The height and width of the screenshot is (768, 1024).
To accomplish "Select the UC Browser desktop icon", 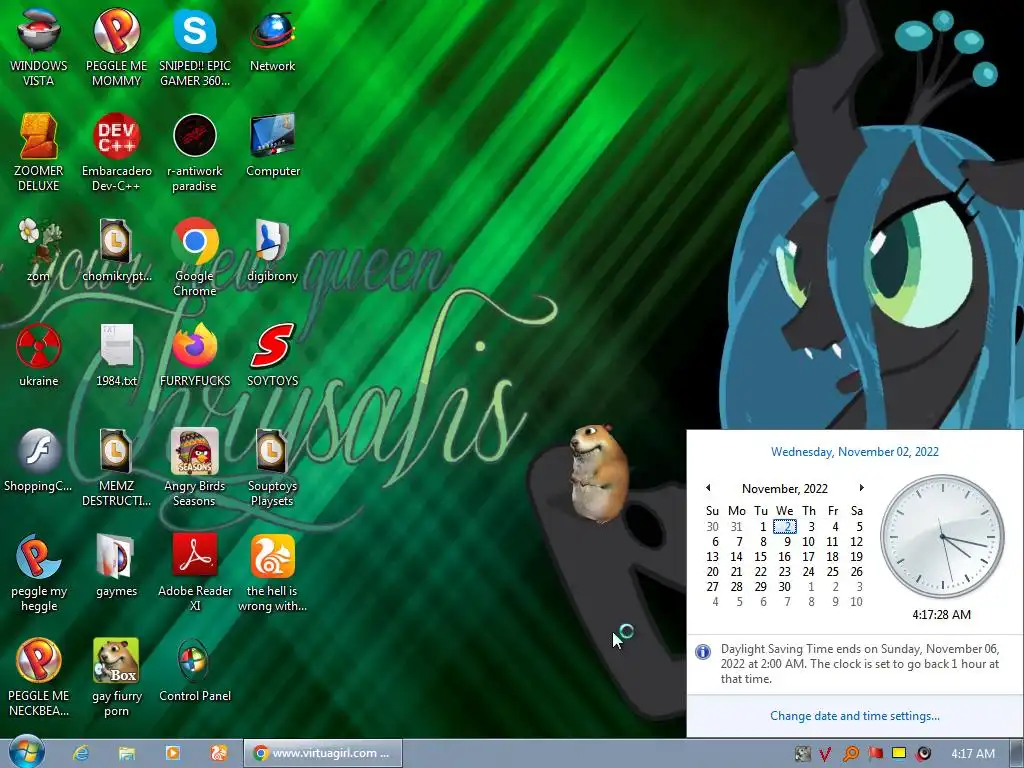I will coord(272,573).
